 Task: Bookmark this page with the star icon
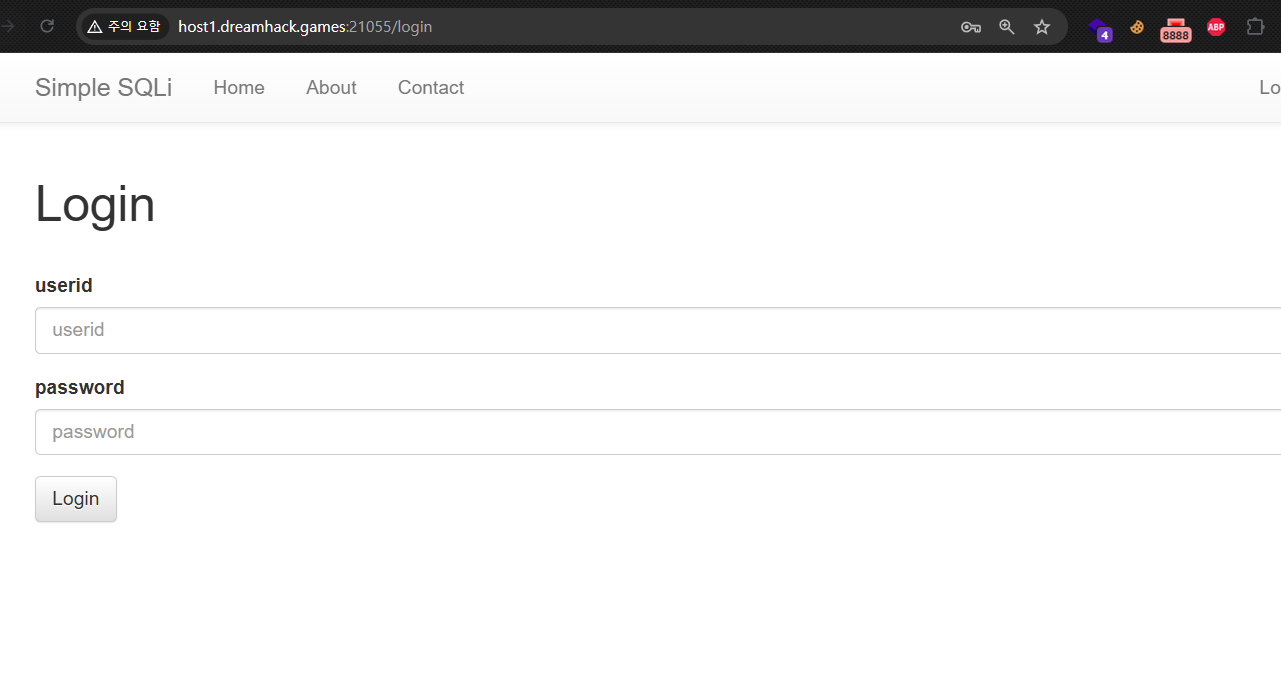pyautogui.click(x=1042, y=27)
